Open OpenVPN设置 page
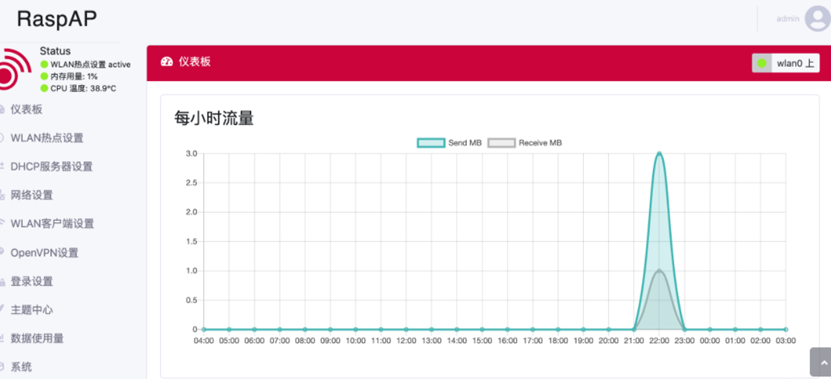 pos(45,253)
